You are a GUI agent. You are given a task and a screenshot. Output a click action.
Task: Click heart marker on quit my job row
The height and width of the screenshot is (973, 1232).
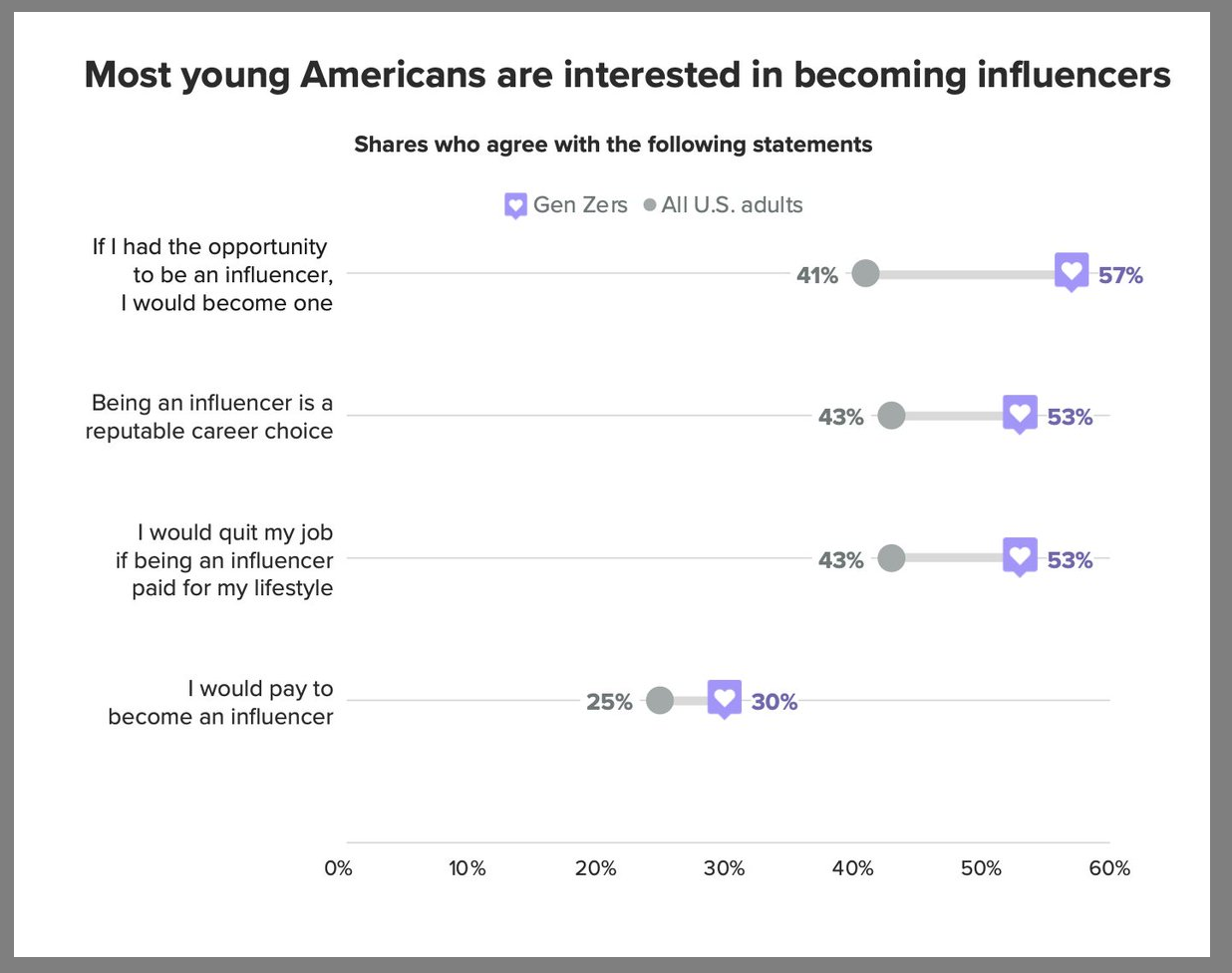coord(1020,557)
